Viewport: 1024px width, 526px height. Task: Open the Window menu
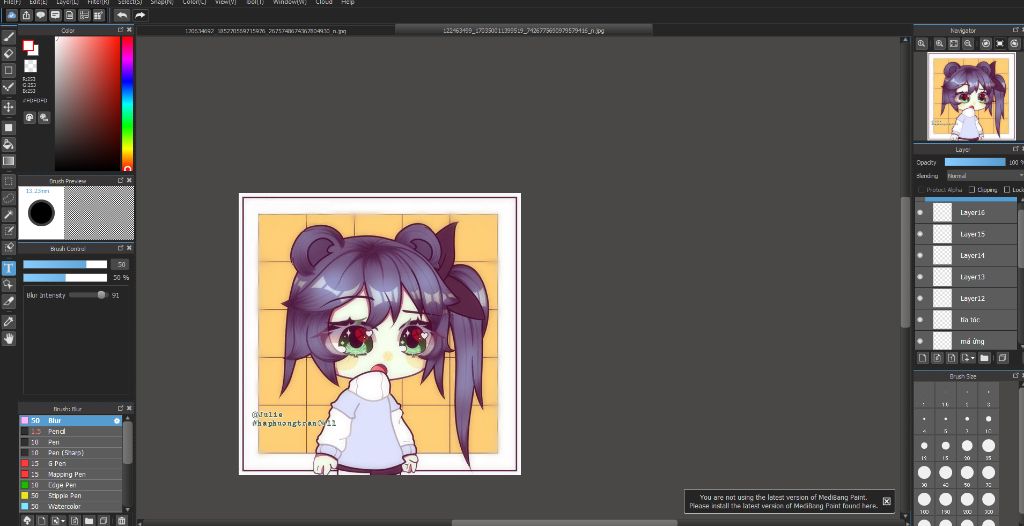click(289, 3)
